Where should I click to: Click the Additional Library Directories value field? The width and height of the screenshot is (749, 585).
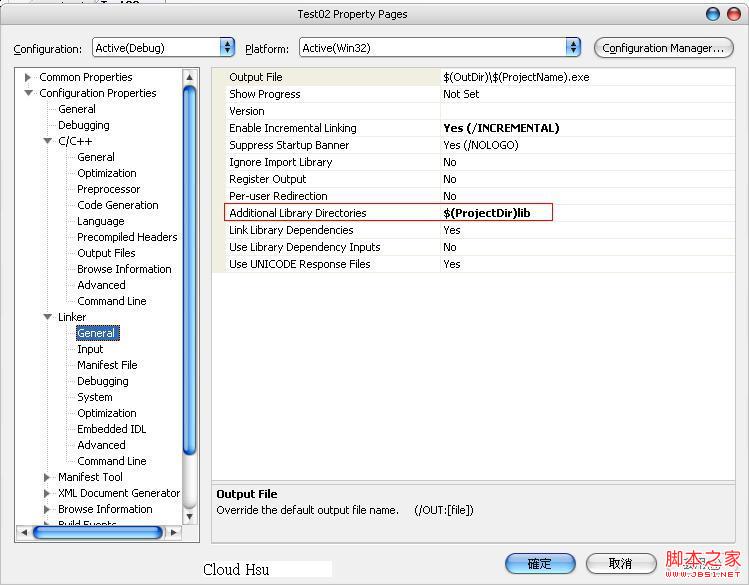[x=495, y=213]
